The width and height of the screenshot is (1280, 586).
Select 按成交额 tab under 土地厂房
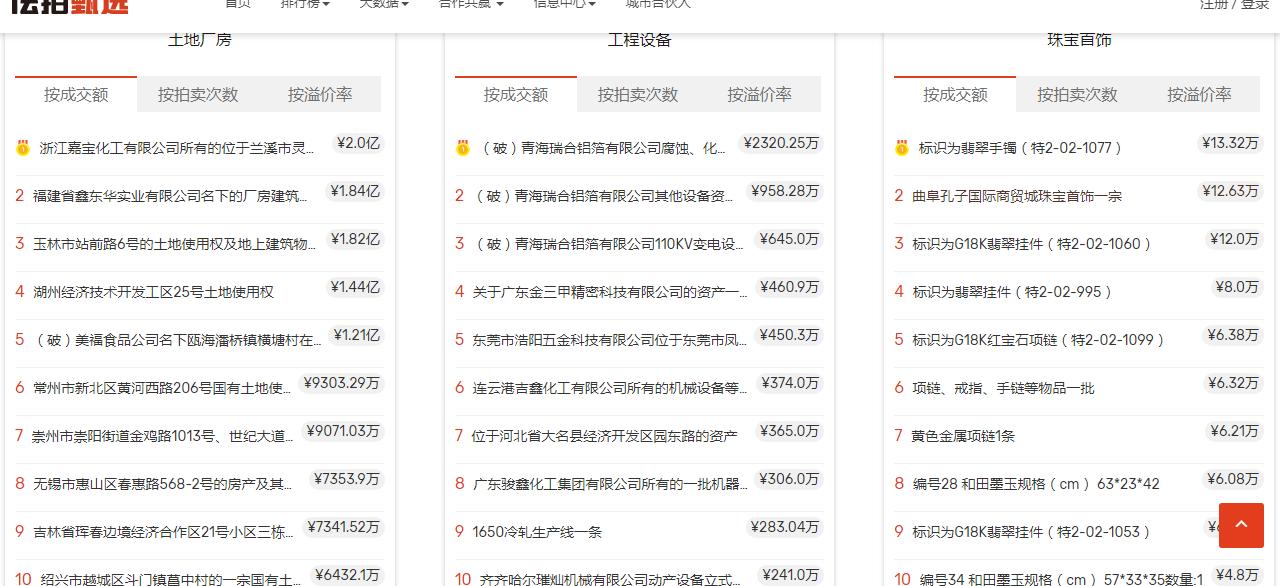(76, 95)
